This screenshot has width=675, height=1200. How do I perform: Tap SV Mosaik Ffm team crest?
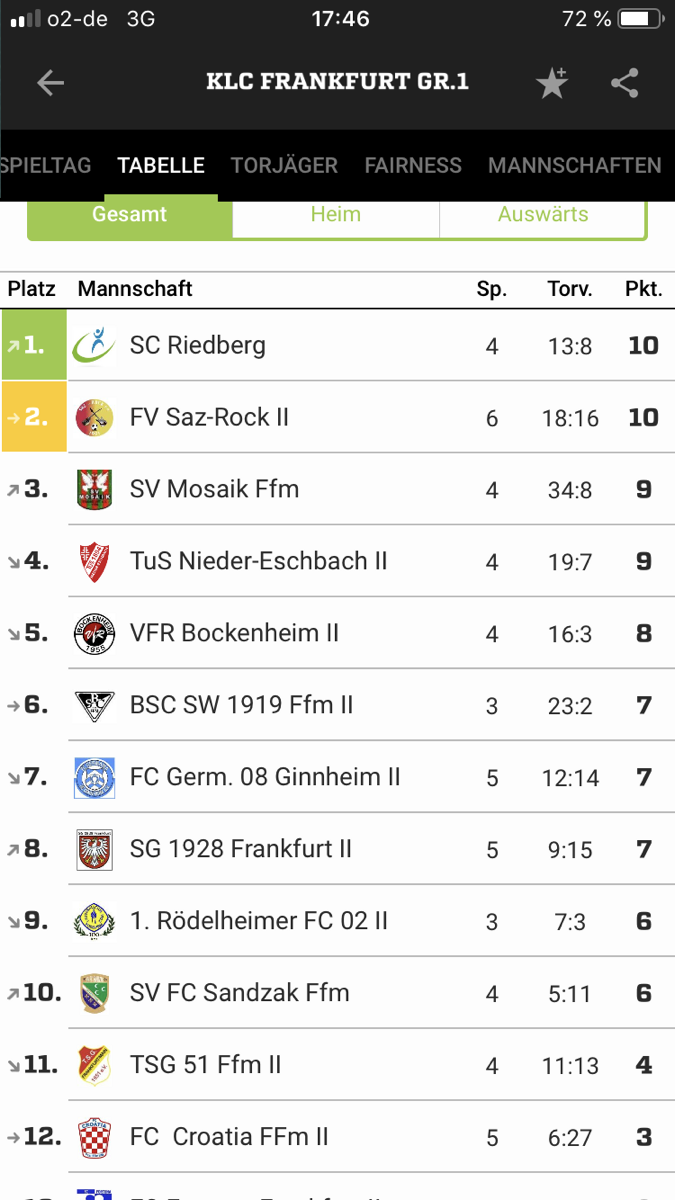[x=95, y=489]
